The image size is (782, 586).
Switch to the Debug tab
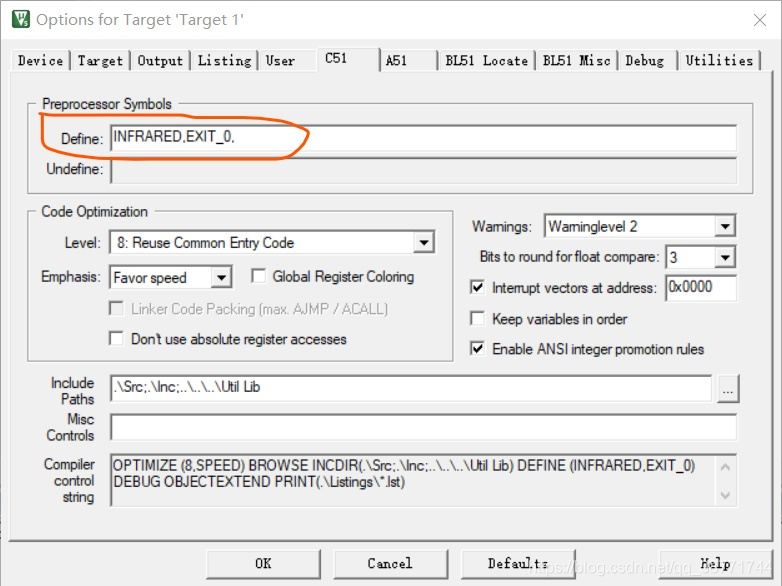tap(645, 61)
